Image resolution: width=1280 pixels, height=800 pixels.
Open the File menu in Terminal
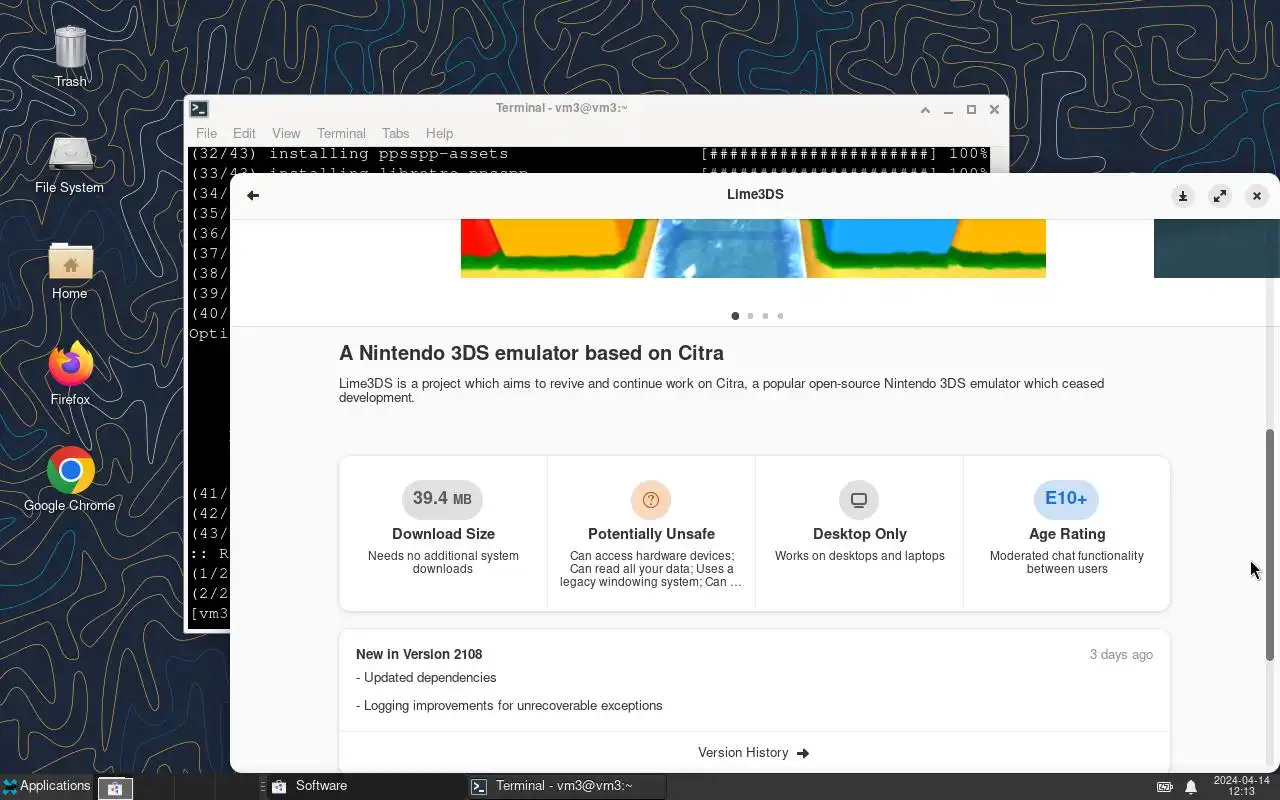206,133
